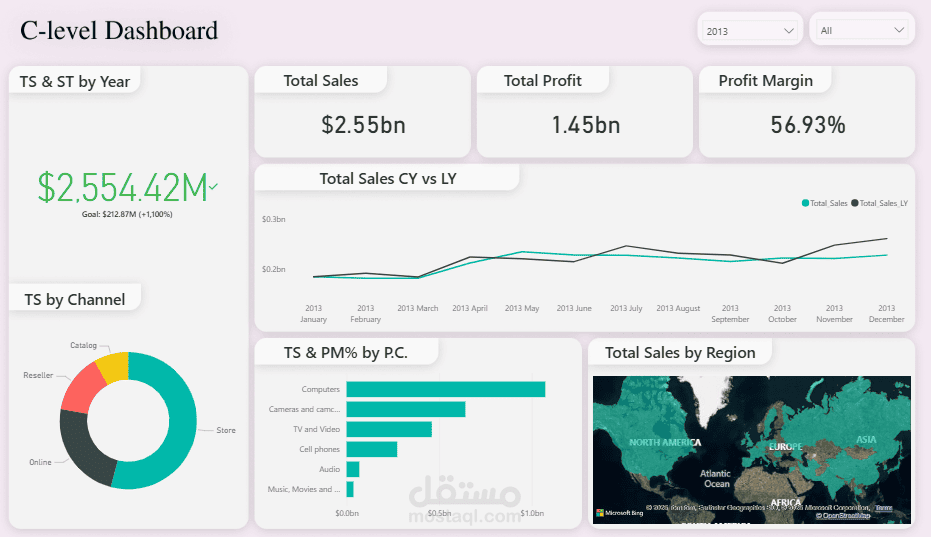Click the Reseller label on donut chart
Screen dimensions: 931x537
pos(38,375)
